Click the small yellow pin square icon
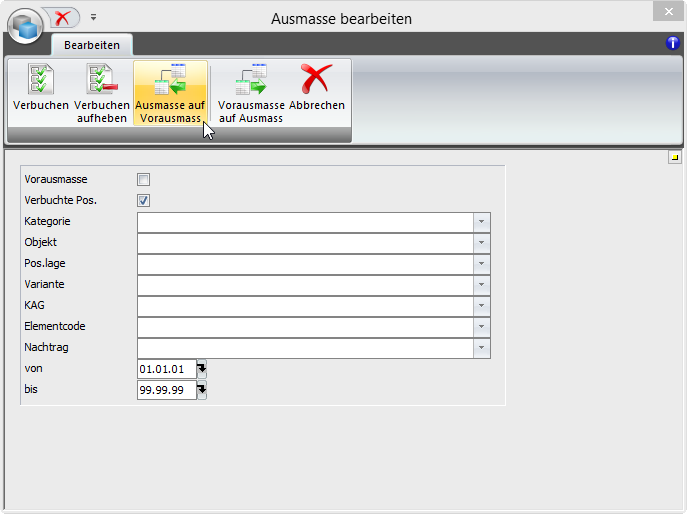Image resolution: width=687 pixels, height=514 pixels. pyautogui.click(x=675, y=157)
